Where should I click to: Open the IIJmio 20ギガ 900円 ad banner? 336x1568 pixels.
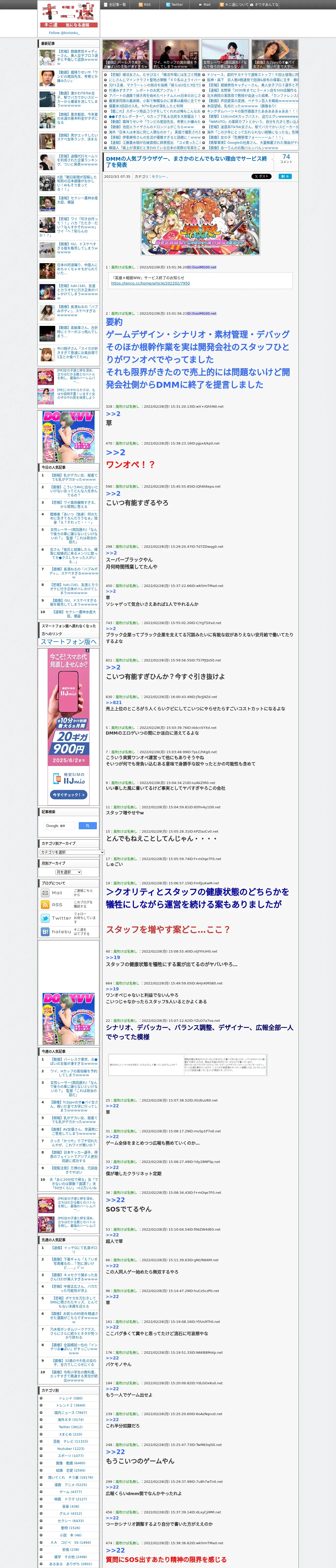point(68,726)
